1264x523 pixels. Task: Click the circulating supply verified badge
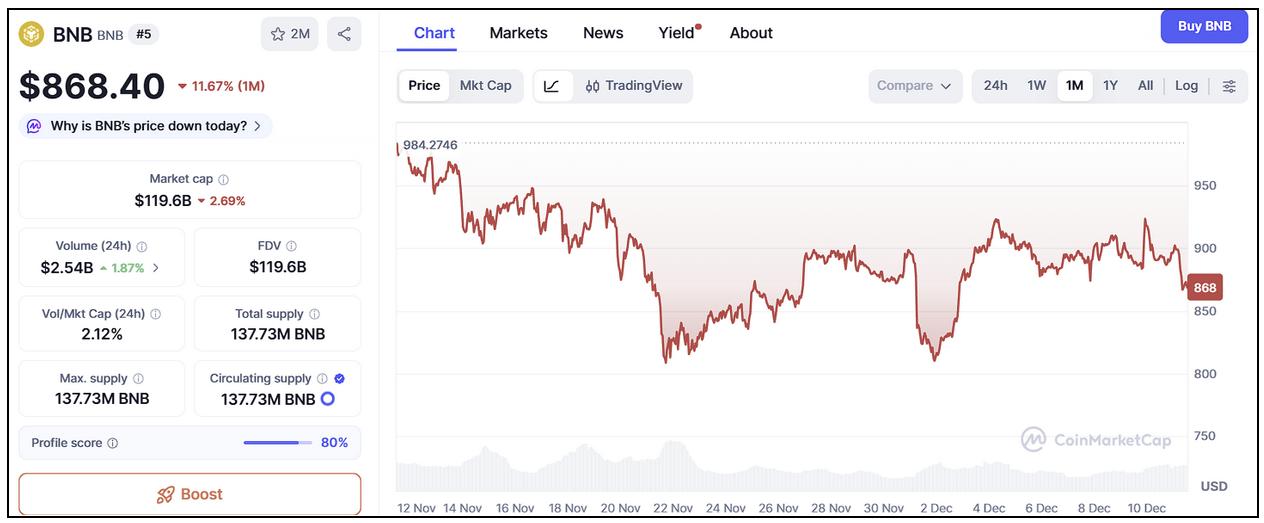[339, 379]
